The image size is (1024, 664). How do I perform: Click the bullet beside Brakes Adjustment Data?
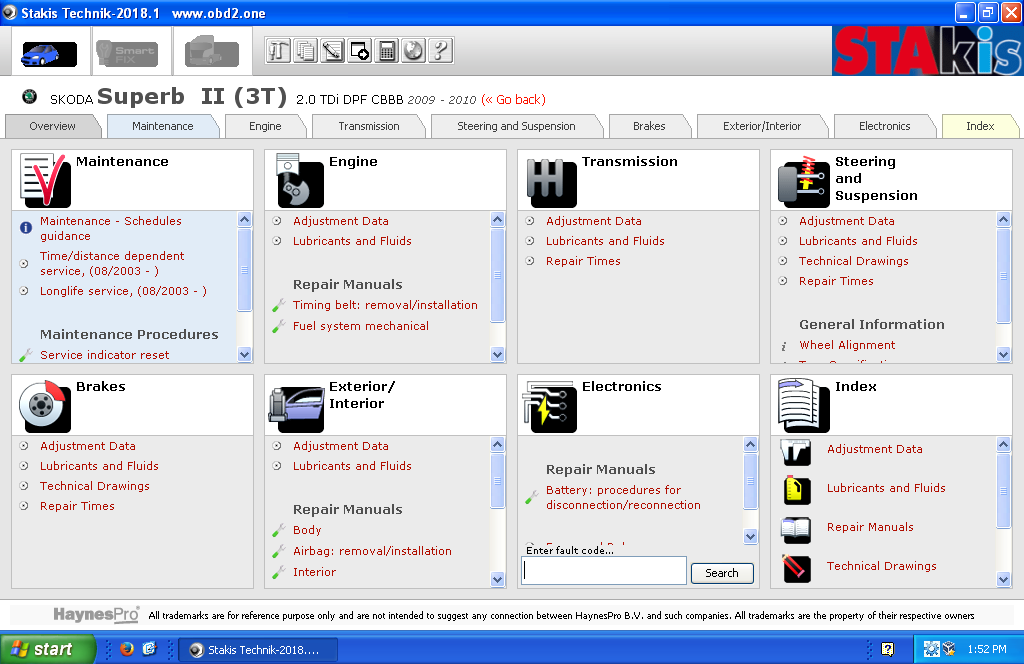coord(24,446)
